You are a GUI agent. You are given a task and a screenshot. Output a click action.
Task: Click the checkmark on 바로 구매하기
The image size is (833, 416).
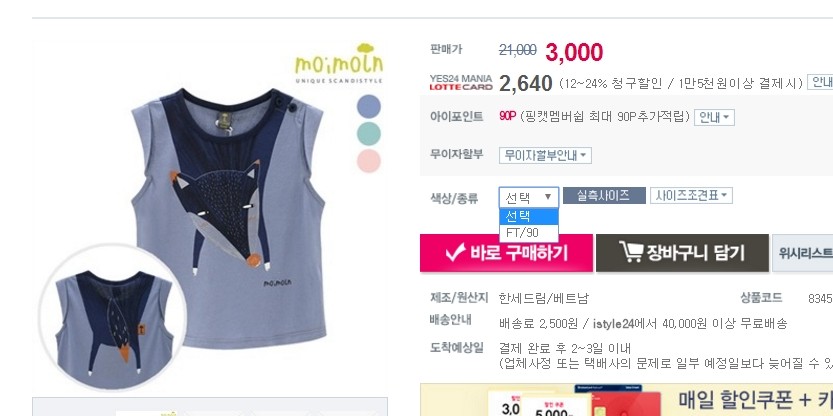point(455,252)
